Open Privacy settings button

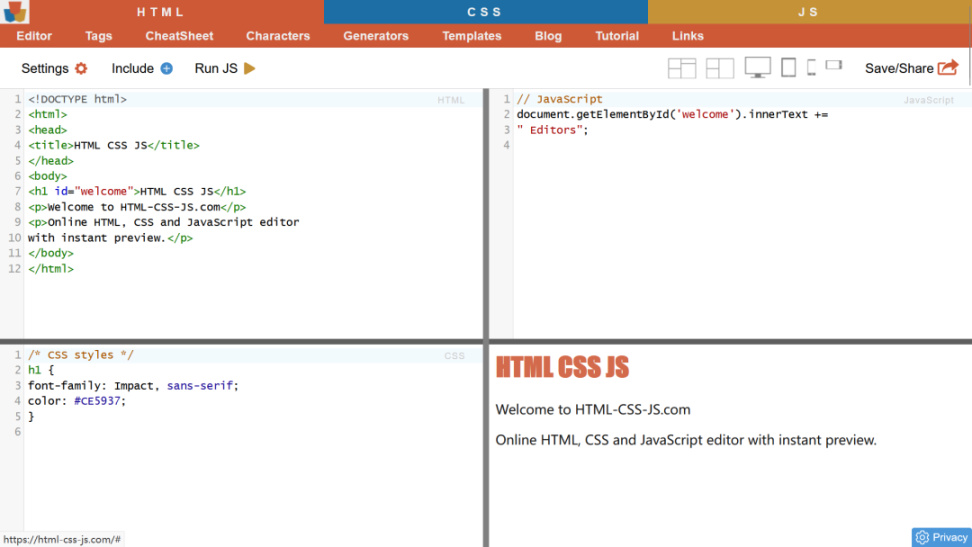(x=942, y=537)
